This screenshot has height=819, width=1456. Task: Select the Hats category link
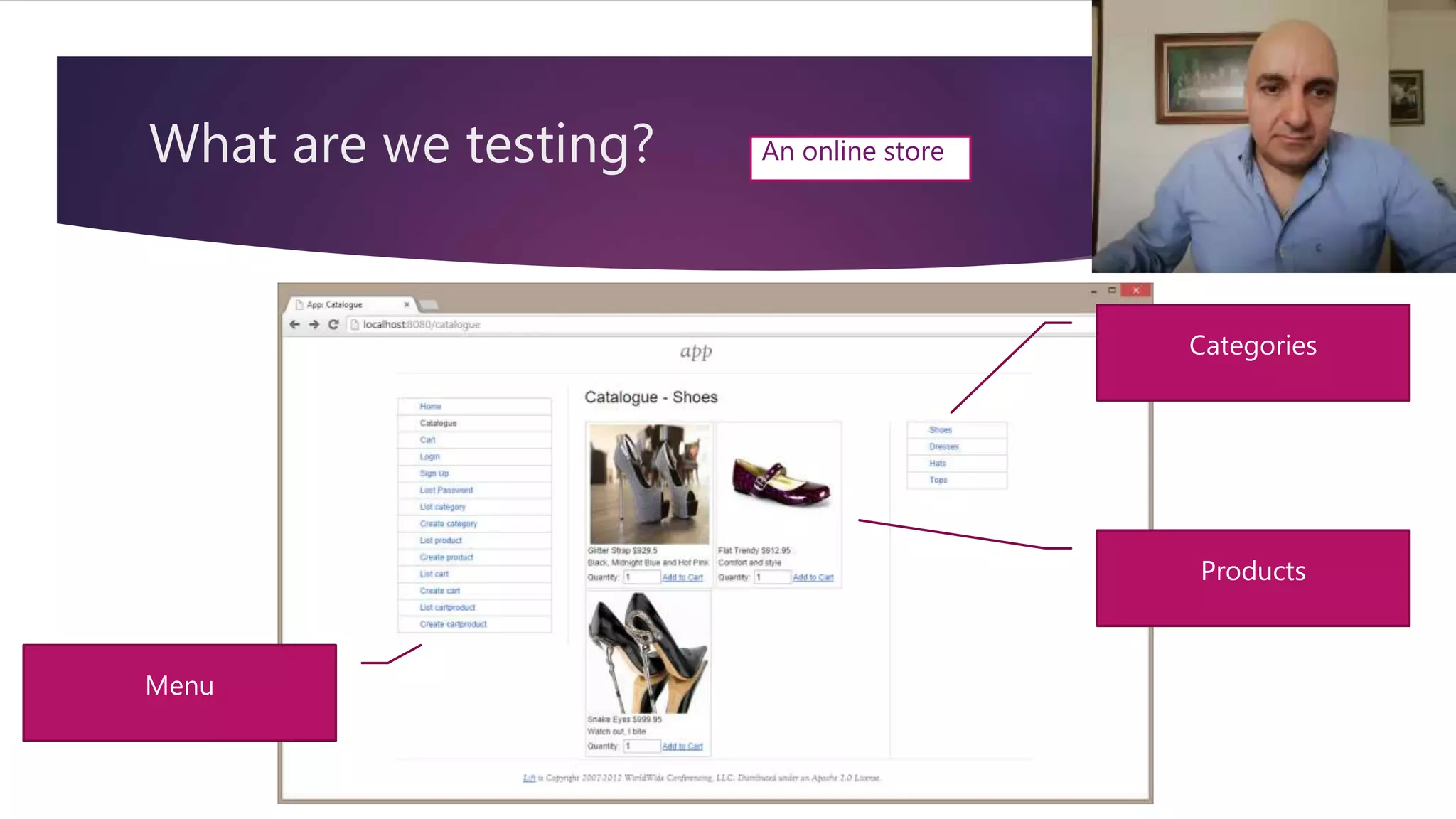point(937,464)
